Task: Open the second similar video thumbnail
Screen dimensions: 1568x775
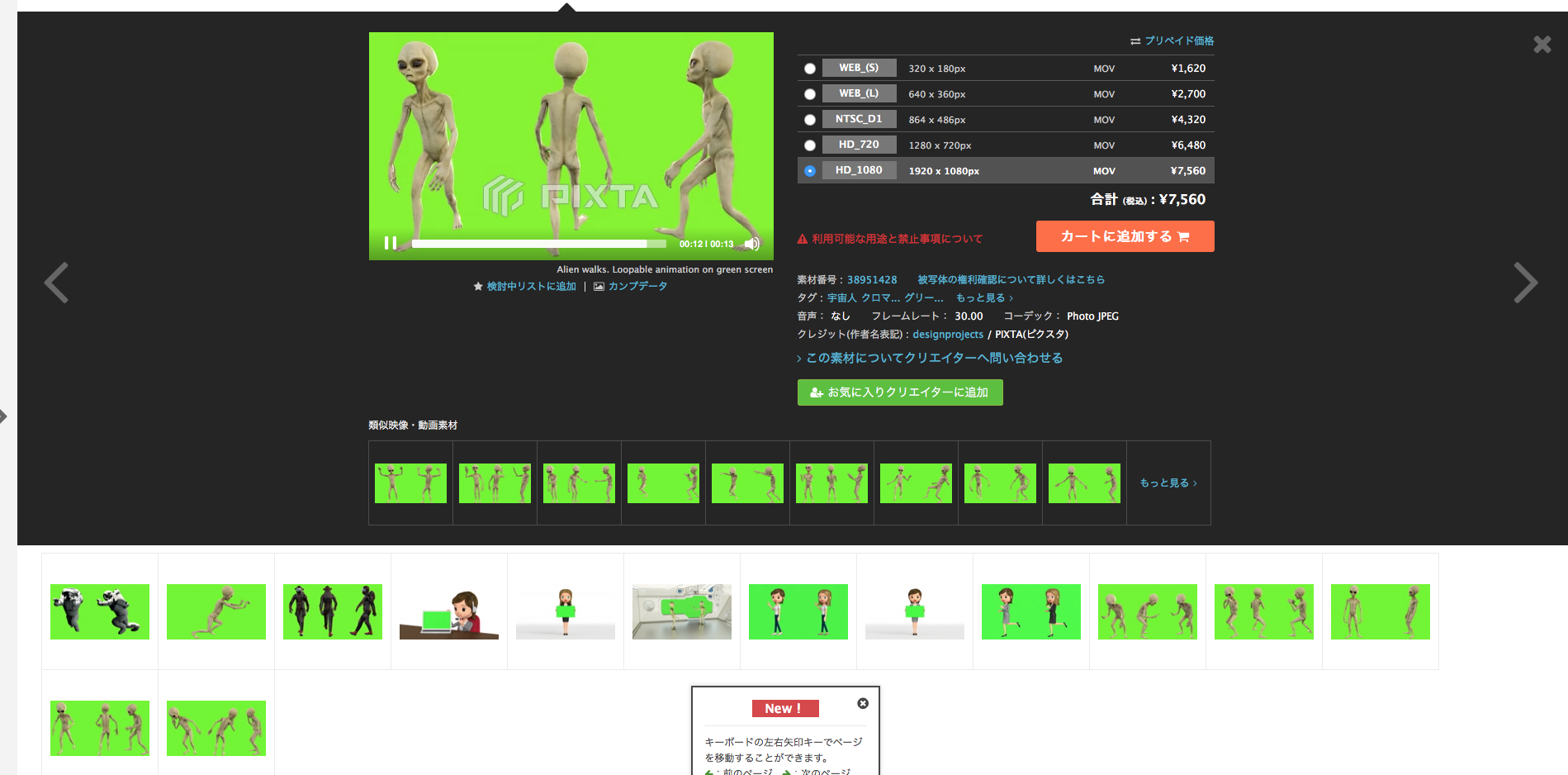Action: [x=495, y=483]
